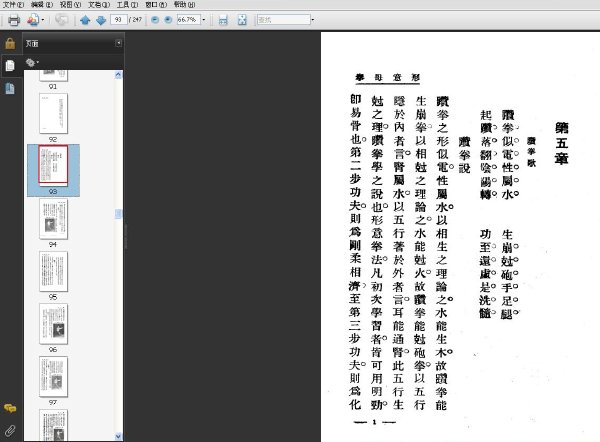Open the Attachments paperclip icon

pos(10,431)
